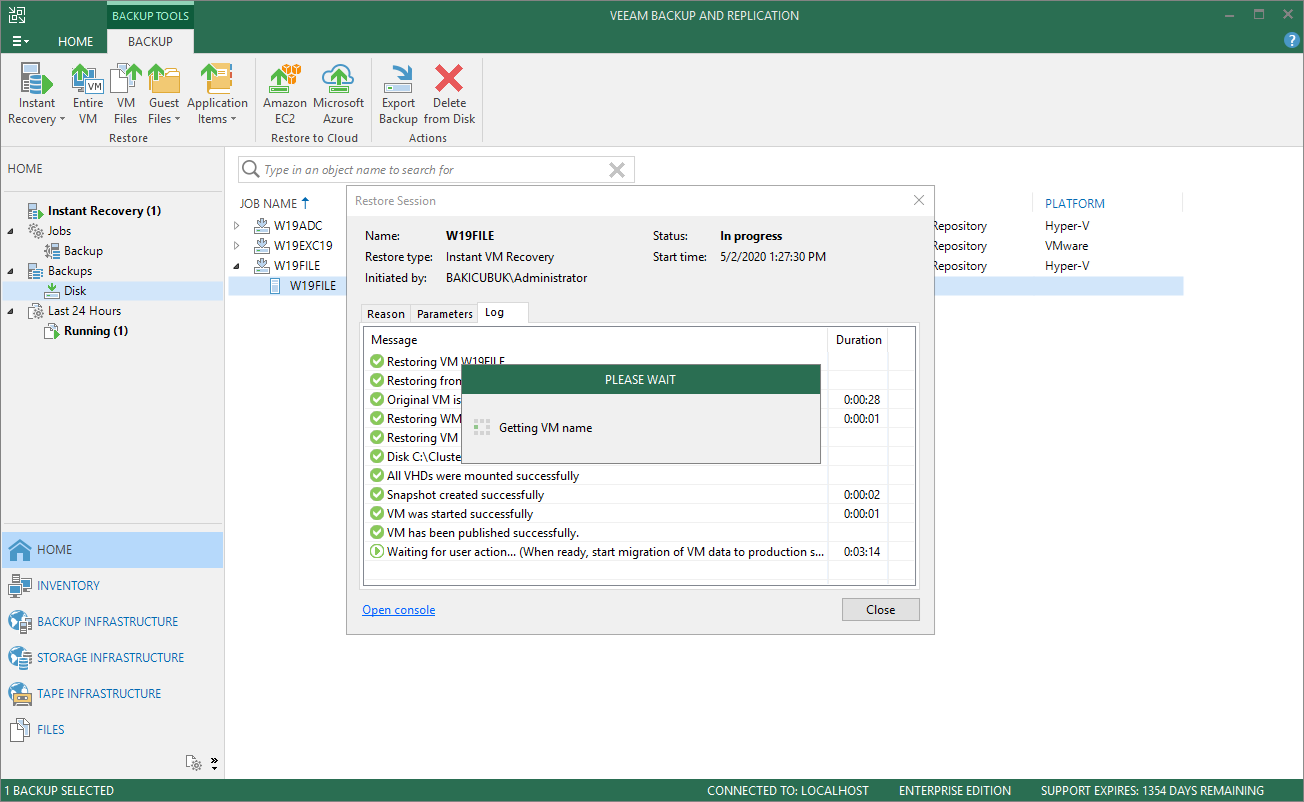
Task: Click the Hyper-V platform cell for W19ADC
Action: (1067, 226)
